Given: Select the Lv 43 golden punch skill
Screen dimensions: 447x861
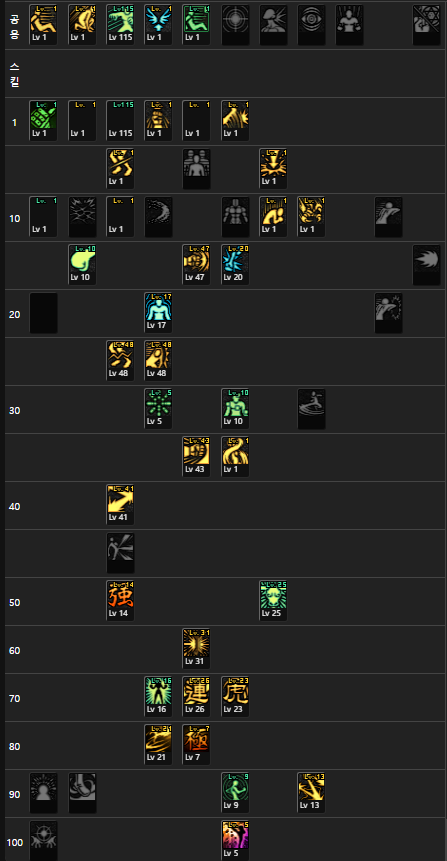Looking at the screenshot, I should 197,457.
